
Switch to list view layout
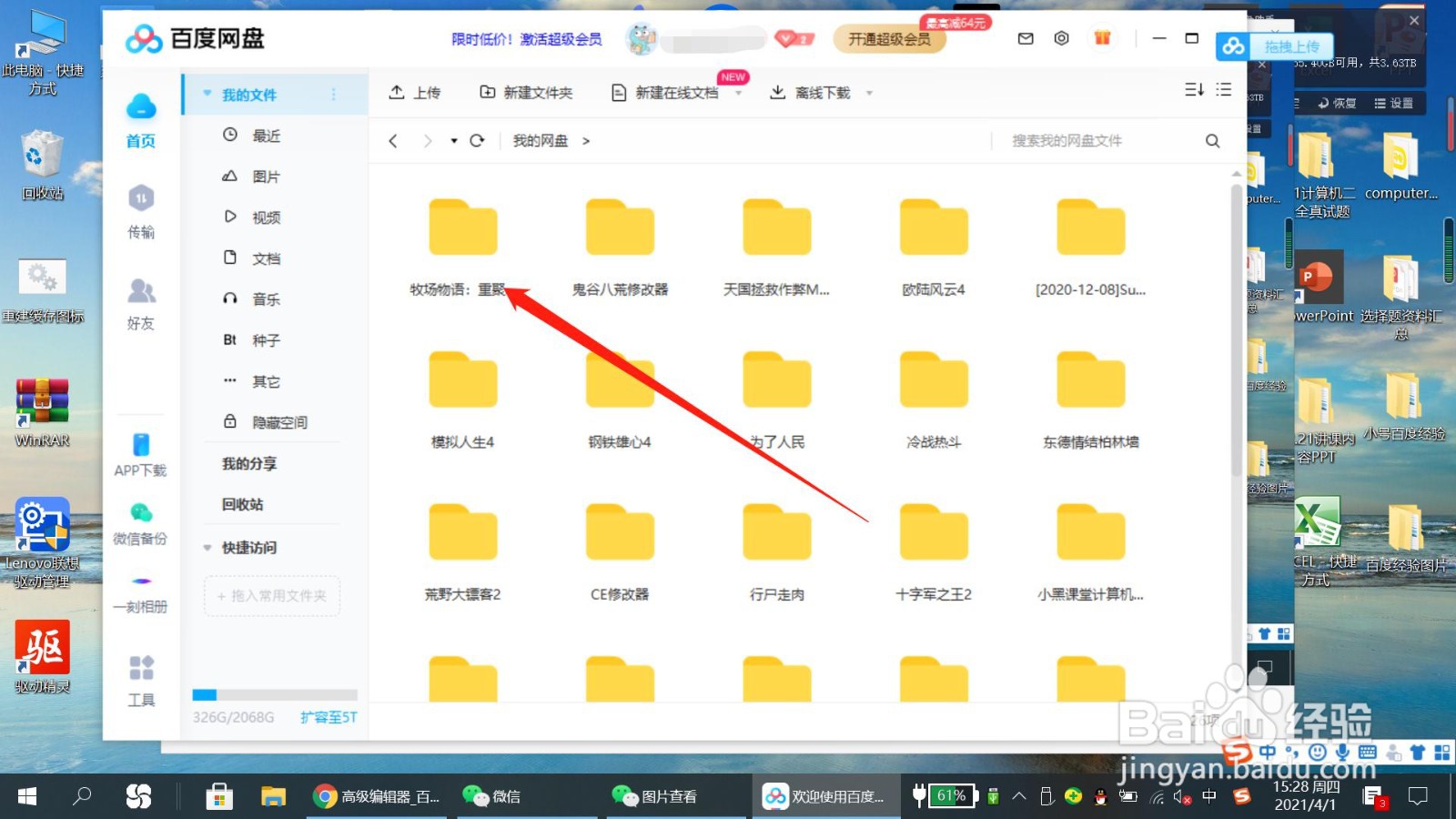click(1224, 90)
